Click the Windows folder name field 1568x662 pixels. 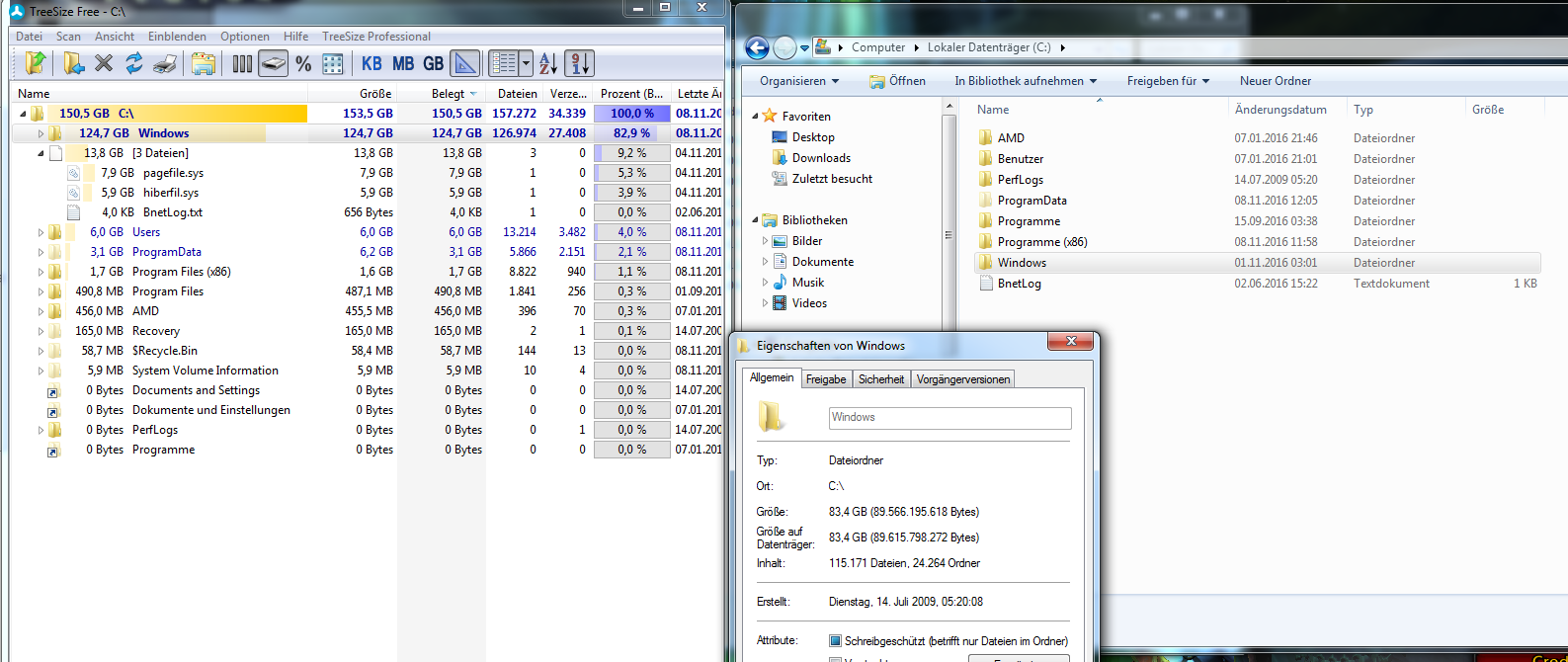[x=949, y=418]
